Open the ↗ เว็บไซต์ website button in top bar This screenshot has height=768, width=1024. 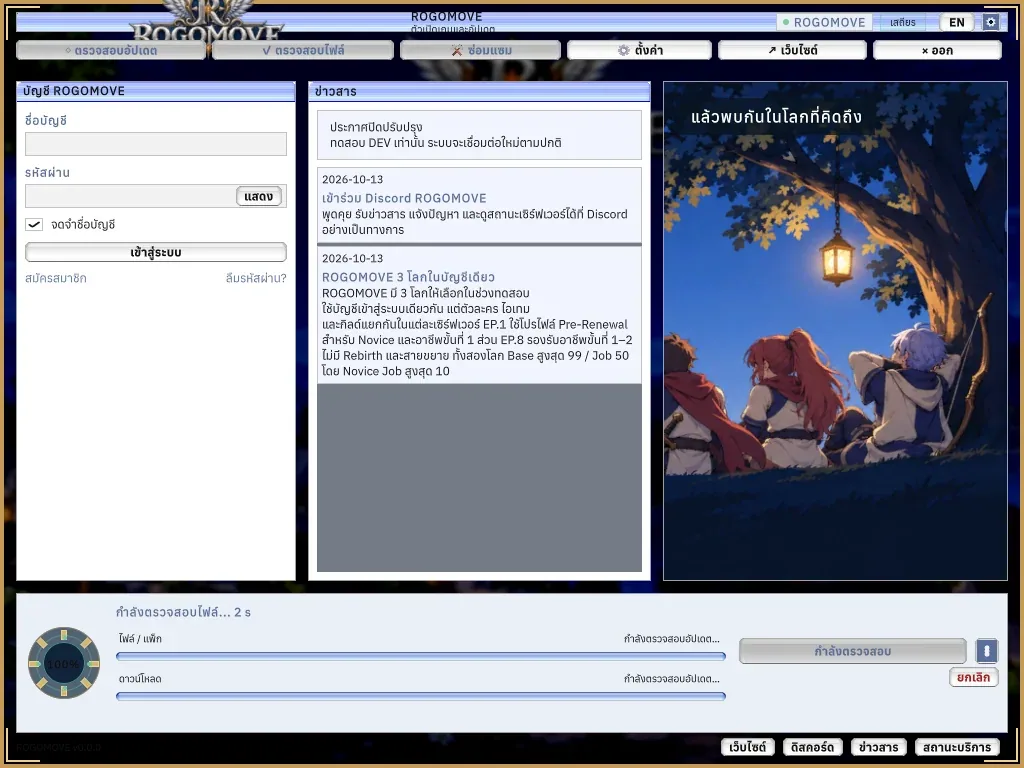tap(792, 50)
